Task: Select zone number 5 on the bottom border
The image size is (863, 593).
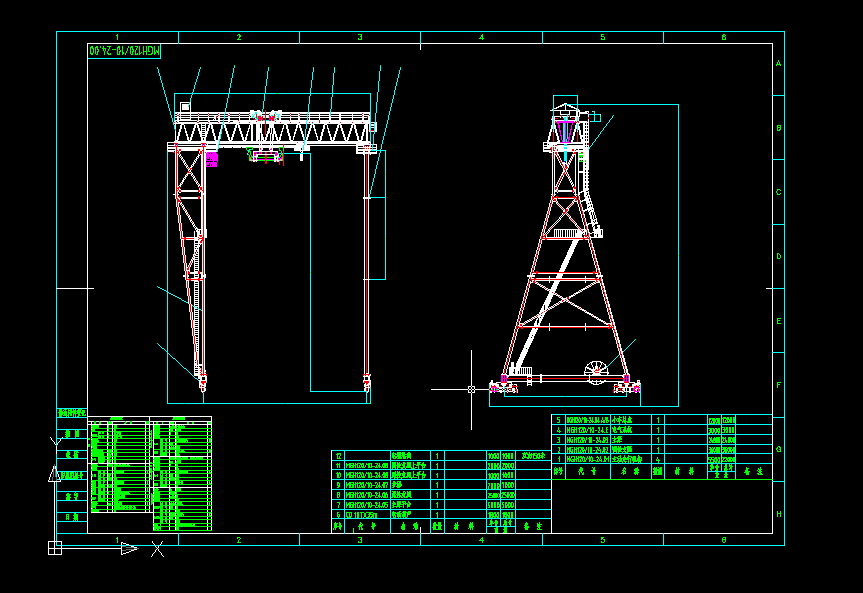Action: pos(603,540)
